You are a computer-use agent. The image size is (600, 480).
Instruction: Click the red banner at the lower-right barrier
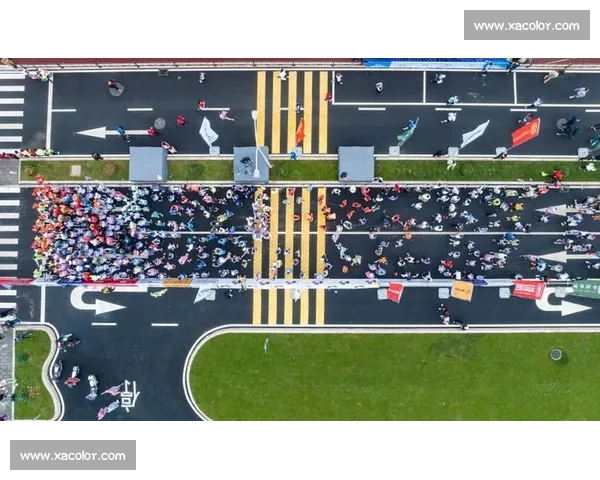528,290
